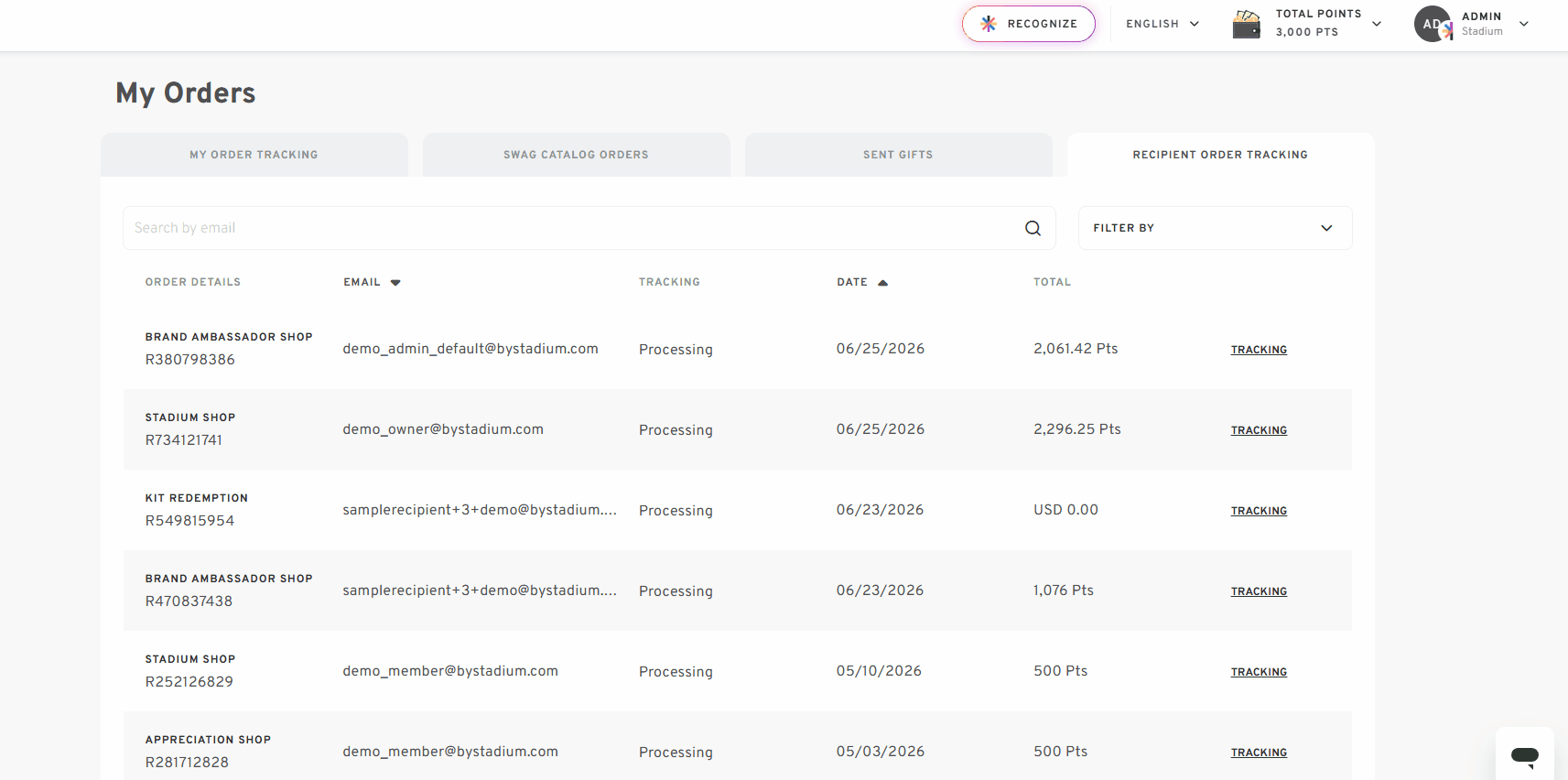This screenshot has width=1568, height=780.
Task: Click the My Orders heading
Action: tap(186, 93)
